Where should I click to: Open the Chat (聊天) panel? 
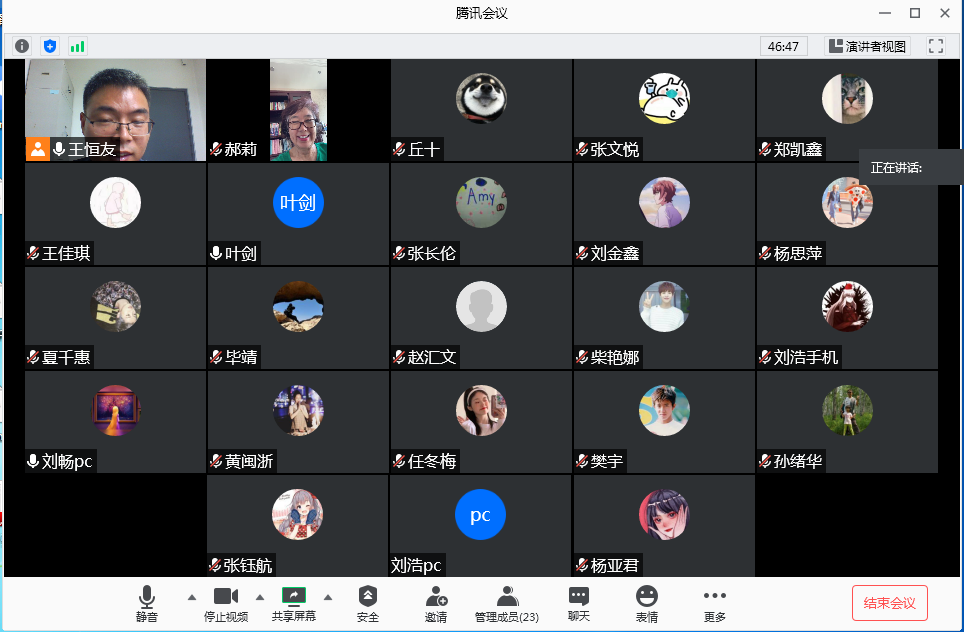coord(579,604)
